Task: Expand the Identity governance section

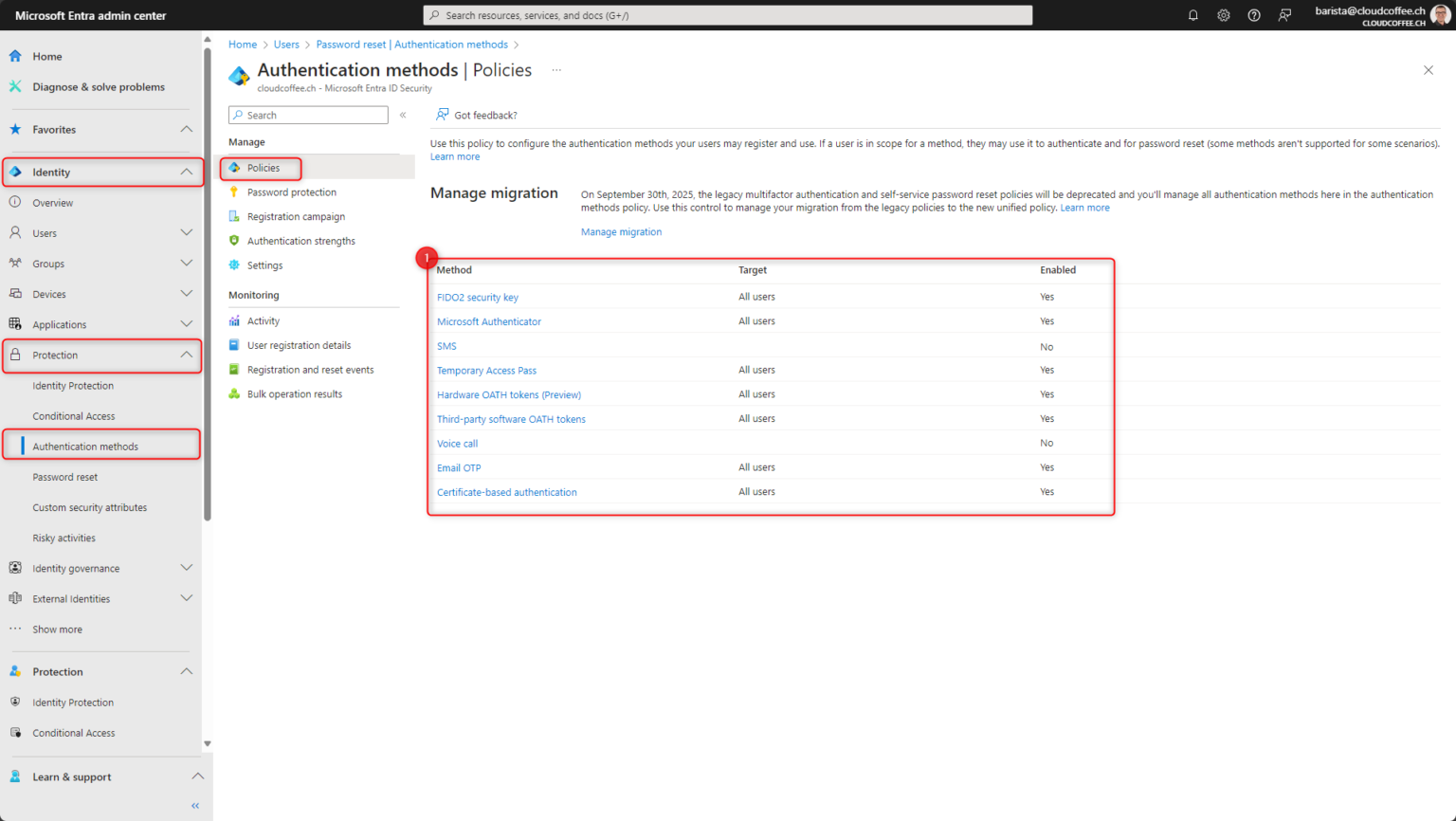Action: point(186,568)
